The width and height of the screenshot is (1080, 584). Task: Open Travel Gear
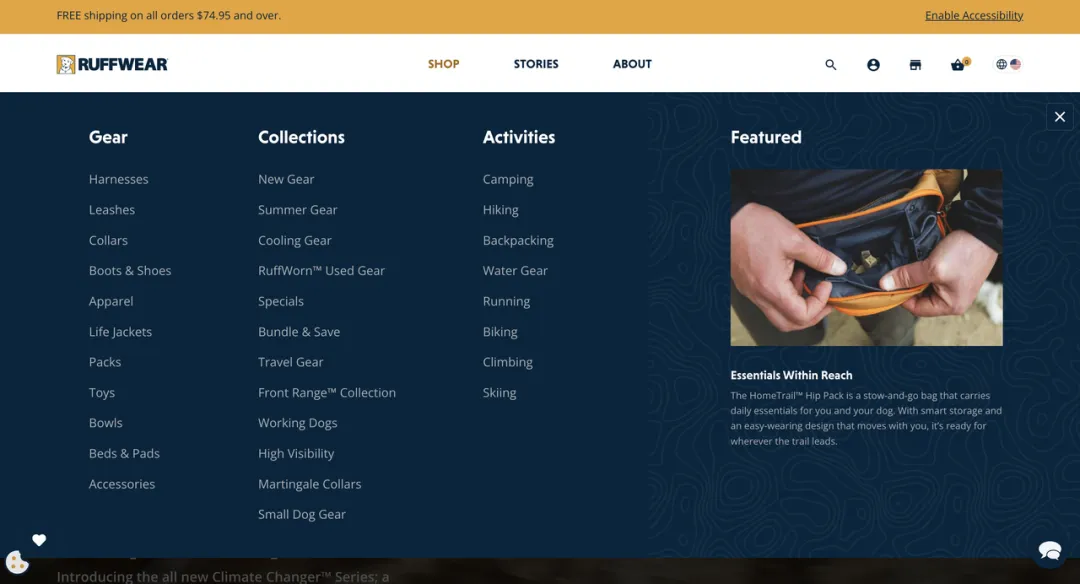click(291, 362)
